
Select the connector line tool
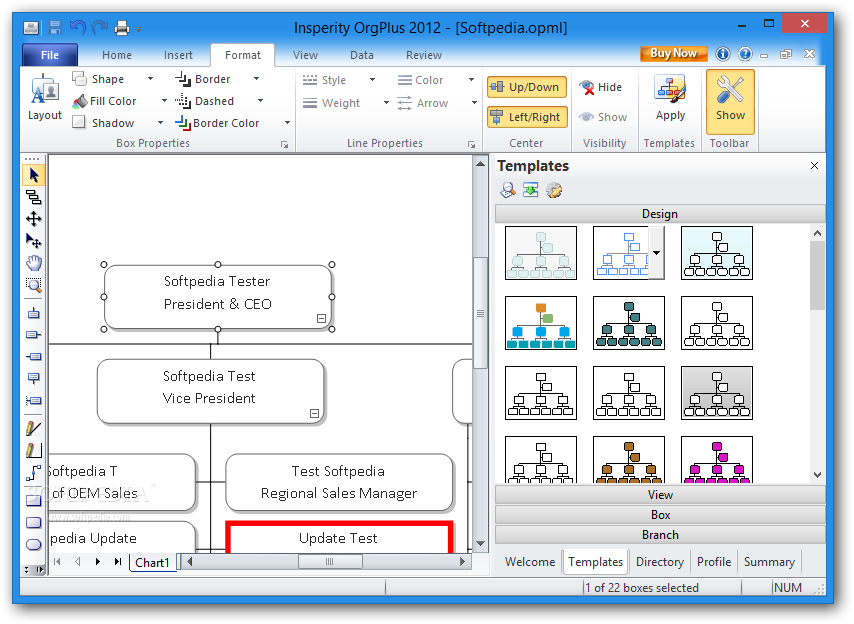[x=34, y=472]
